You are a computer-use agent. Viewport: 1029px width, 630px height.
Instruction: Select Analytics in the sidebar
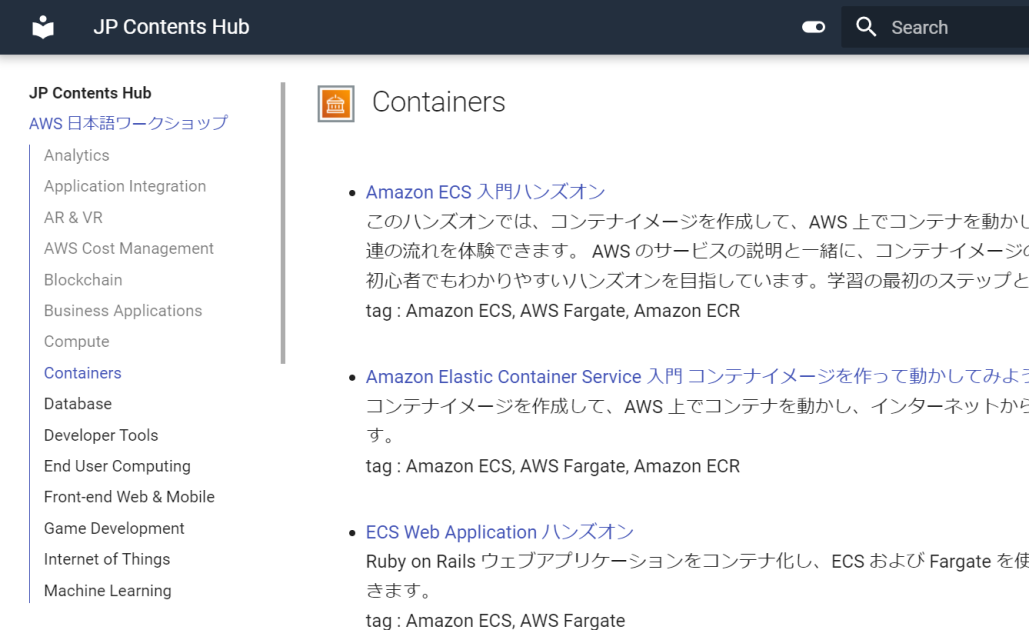click(x=76, y=155)
